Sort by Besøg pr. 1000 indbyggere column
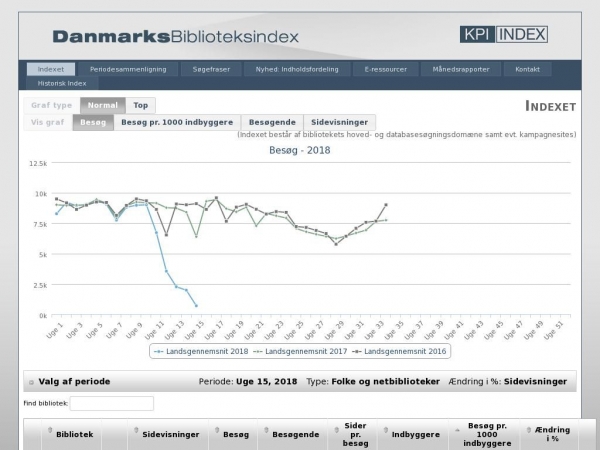This screenshot has height=450, width=600. pos(484,434)
